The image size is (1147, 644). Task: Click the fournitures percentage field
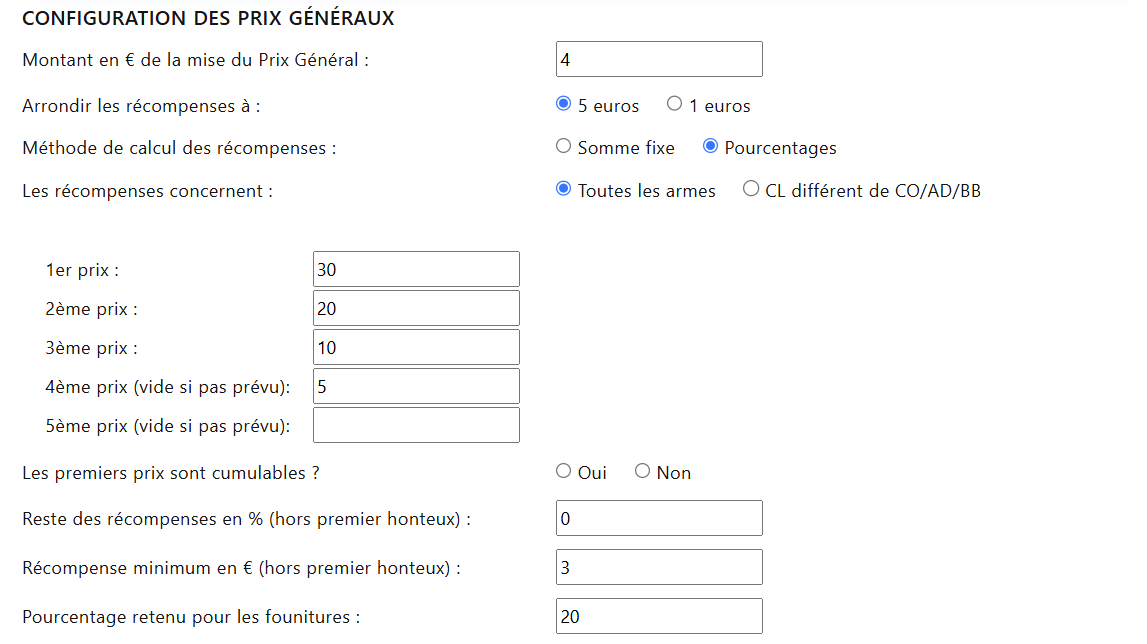pyautogui.click(x=658, y=615)
